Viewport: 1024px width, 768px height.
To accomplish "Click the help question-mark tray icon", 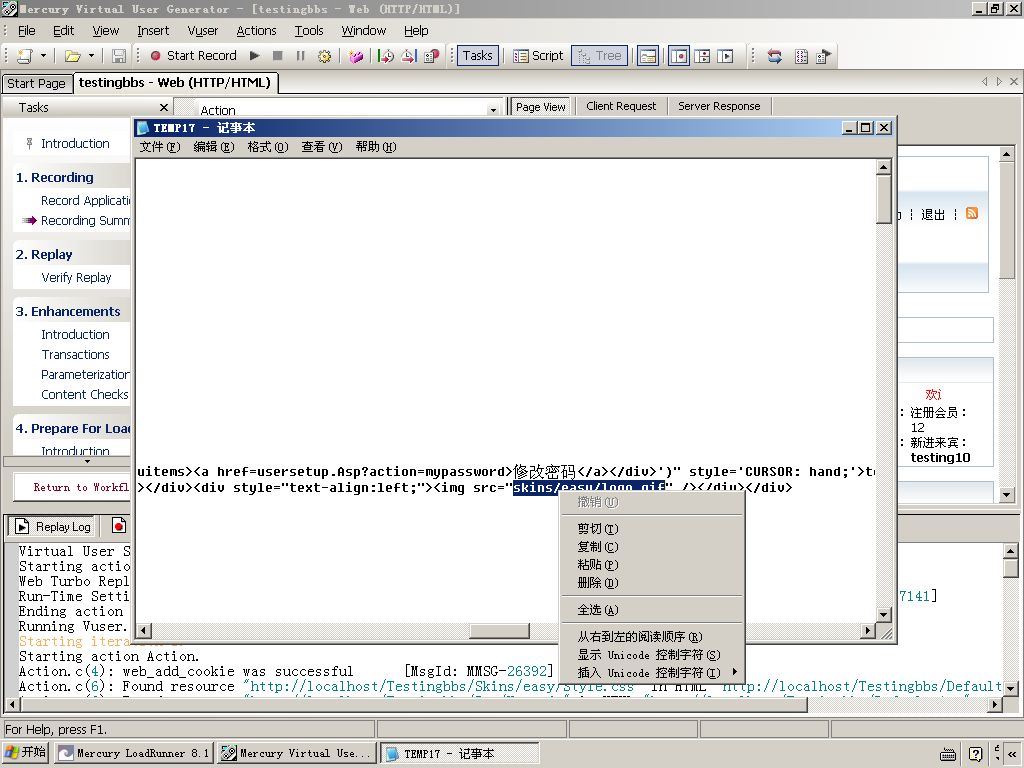I will click(975, 754).
